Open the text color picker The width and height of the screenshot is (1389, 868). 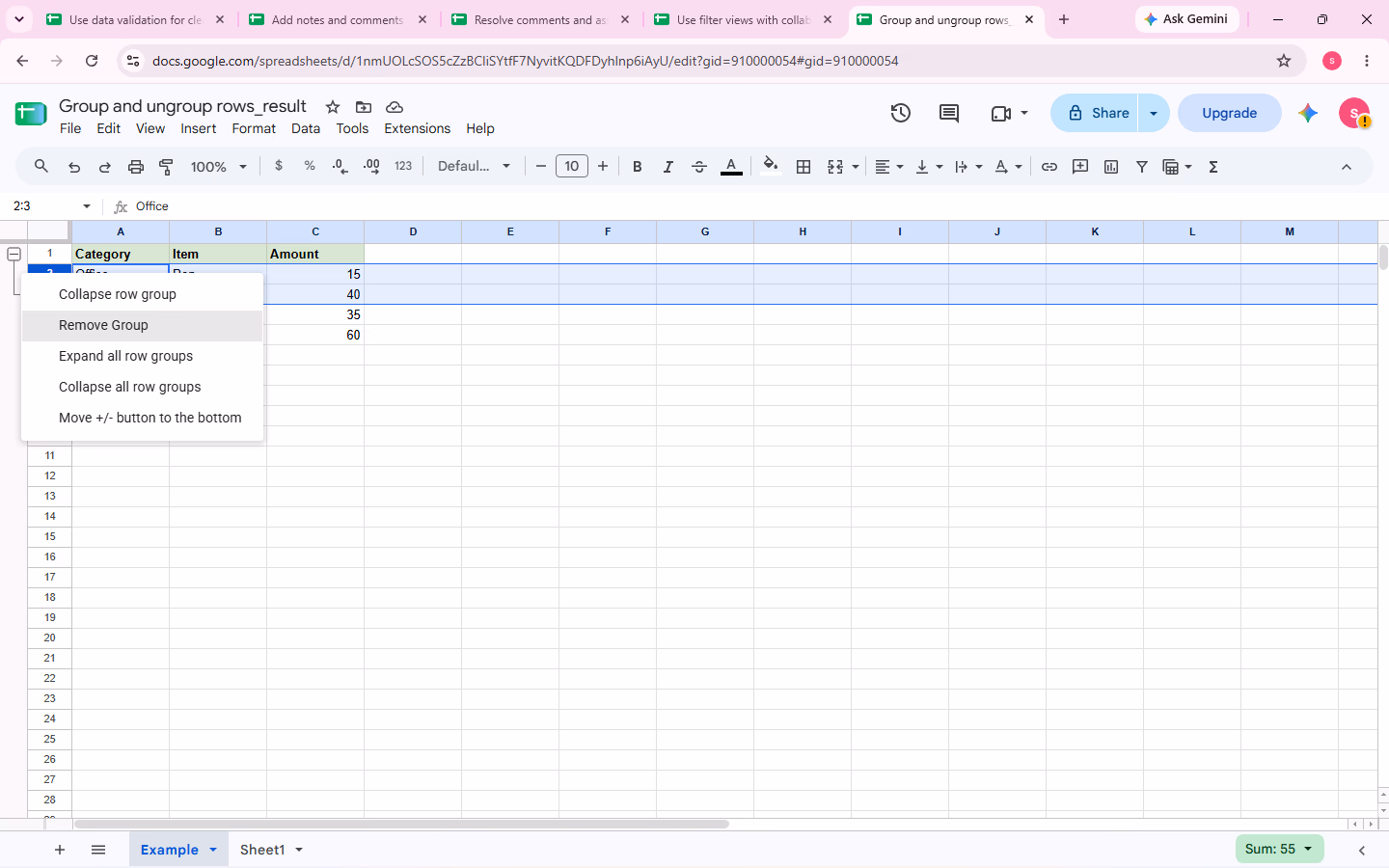click(x=732, y=167)
